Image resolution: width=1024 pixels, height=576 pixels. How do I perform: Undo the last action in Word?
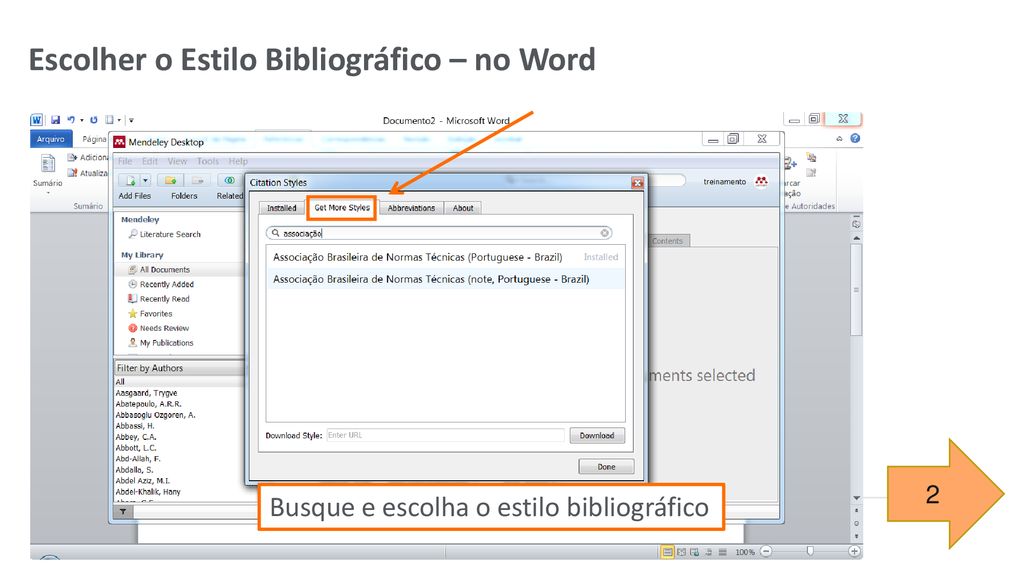[71, 120]
